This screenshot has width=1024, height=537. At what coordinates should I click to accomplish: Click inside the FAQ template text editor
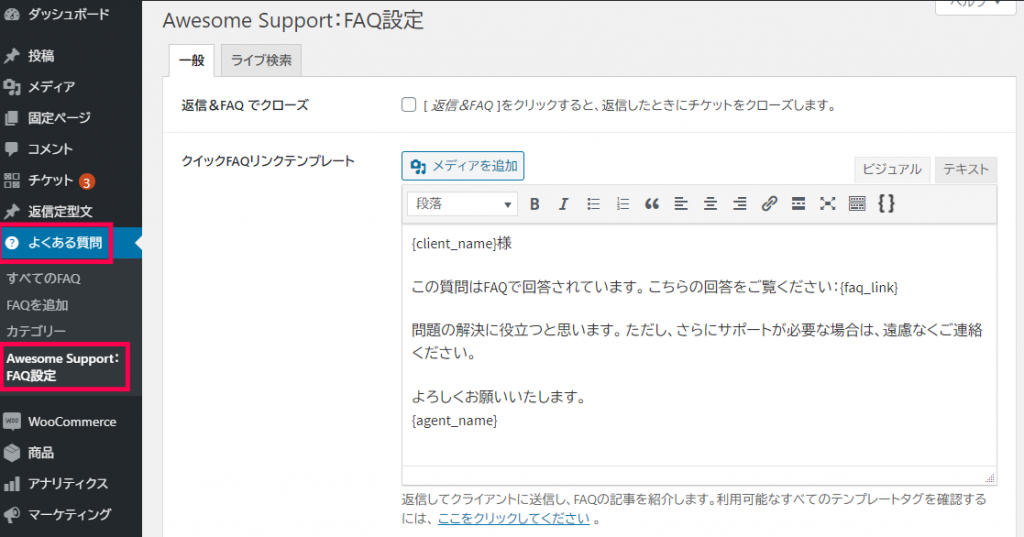(x=699, y=345)
